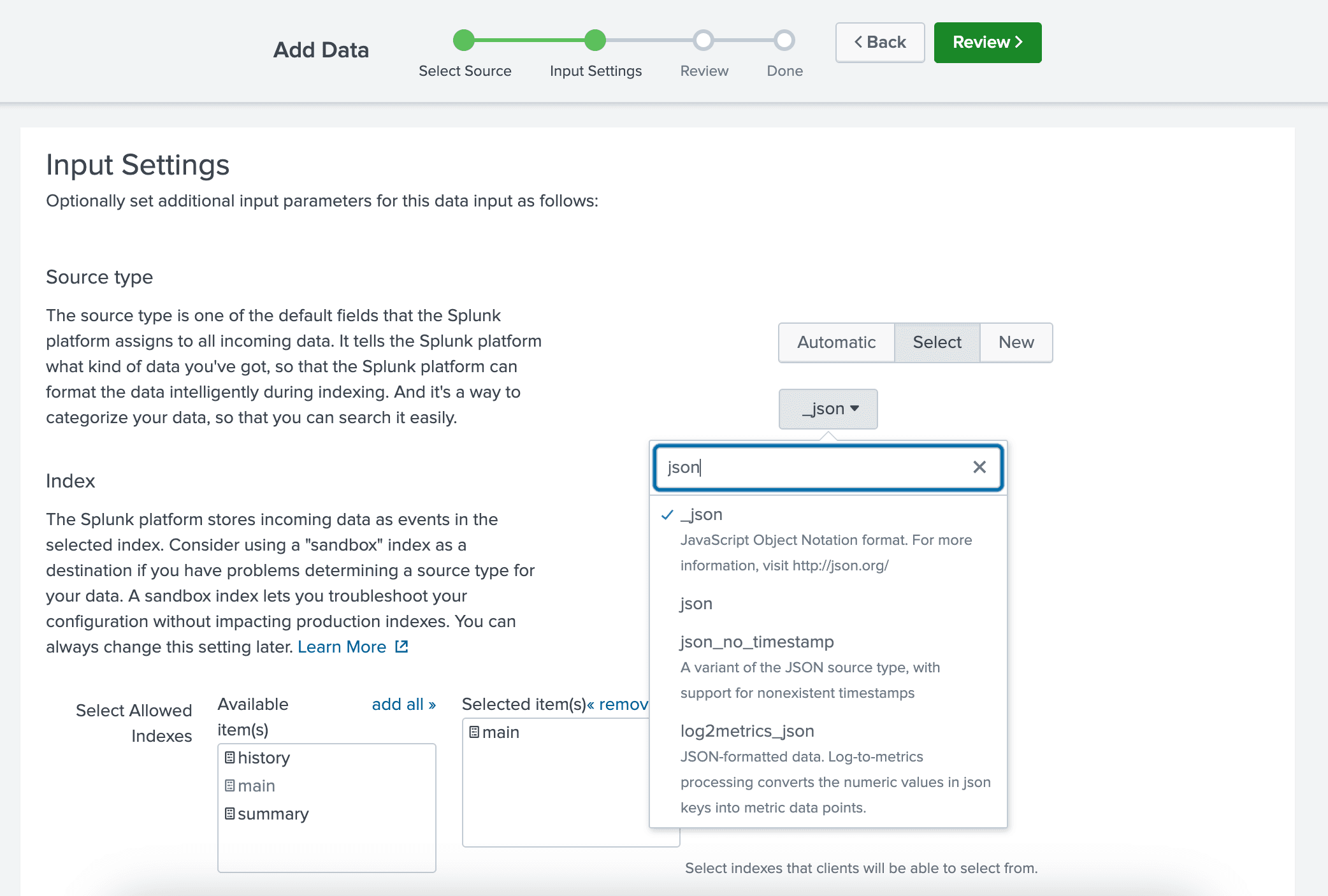
Task: Click the add all link for indexes
Action: pos(403,704)
